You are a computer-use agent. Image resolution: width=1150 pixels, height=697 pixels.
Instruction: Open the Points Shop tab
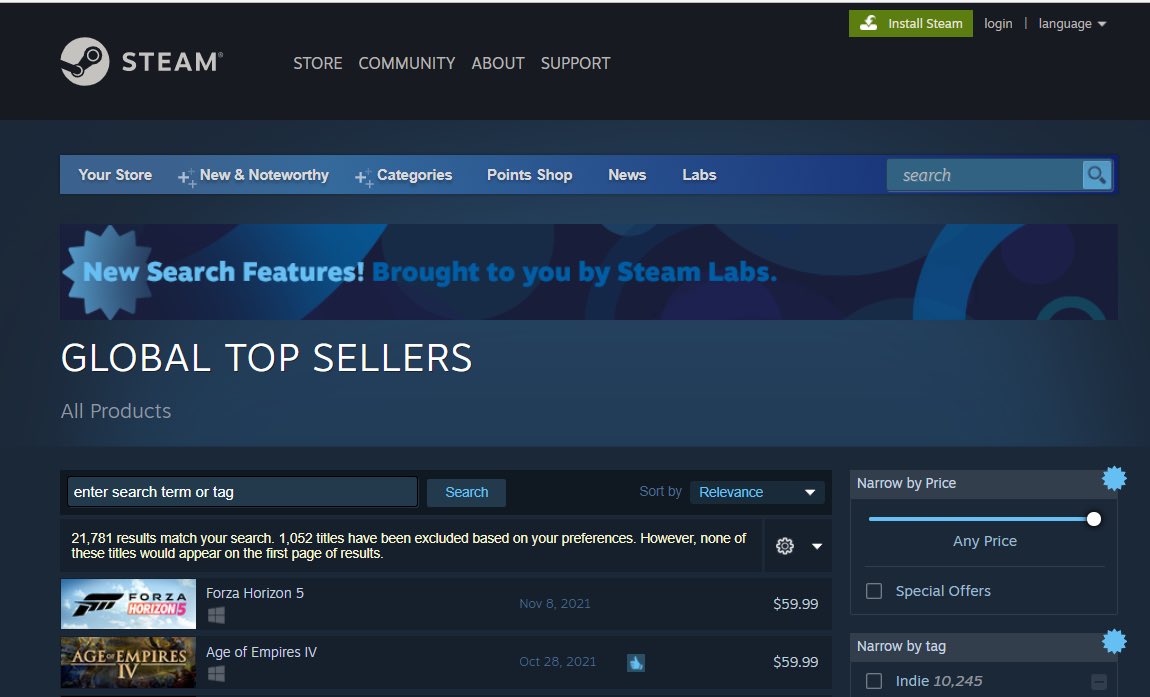click(530, 175)
